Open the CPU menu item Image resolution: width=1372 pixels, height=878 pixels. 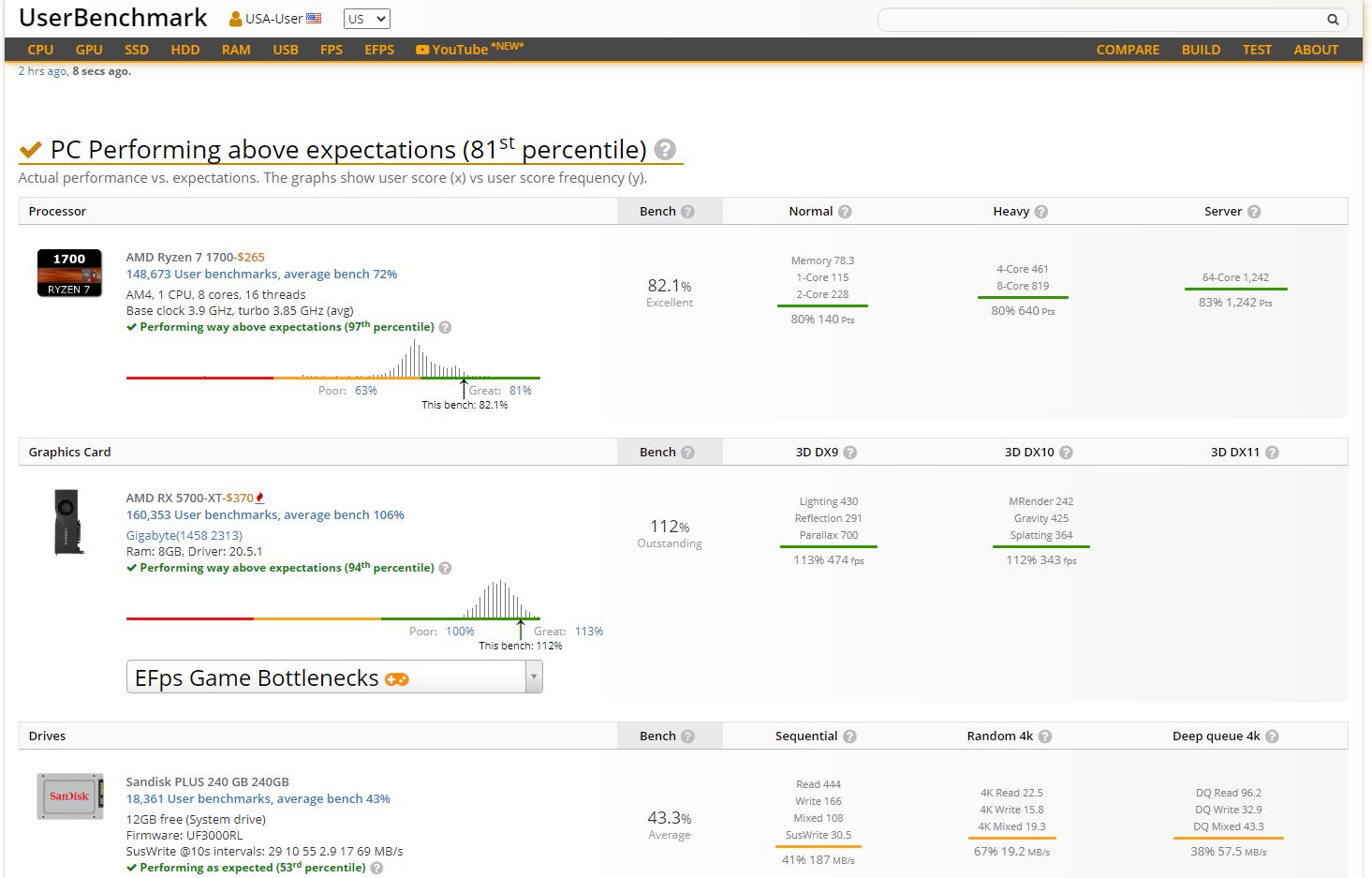click(40, 50)
